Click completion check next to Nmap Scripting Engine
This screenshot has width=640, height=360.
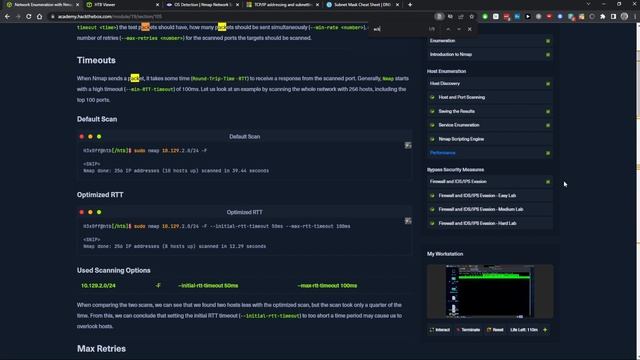point(432,139)
